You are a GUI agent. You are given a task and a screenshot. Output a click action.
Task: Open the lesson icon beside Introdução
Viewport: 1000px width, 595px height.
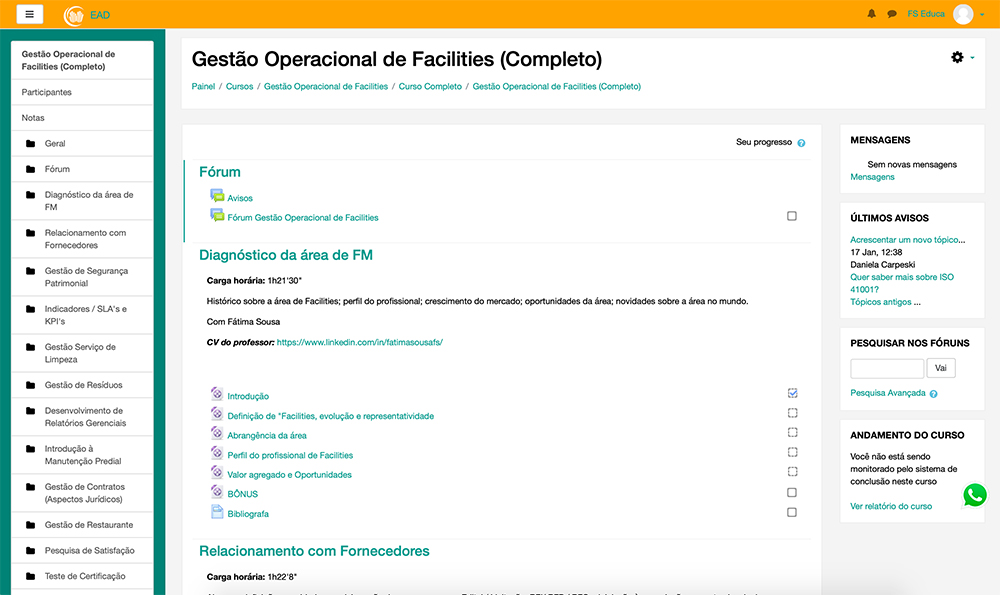(x=213, y=395)
